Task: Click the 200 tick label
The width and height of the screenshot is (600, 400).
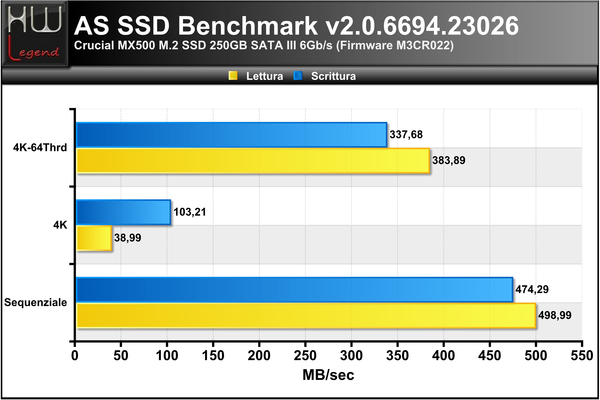Action: 259,356
